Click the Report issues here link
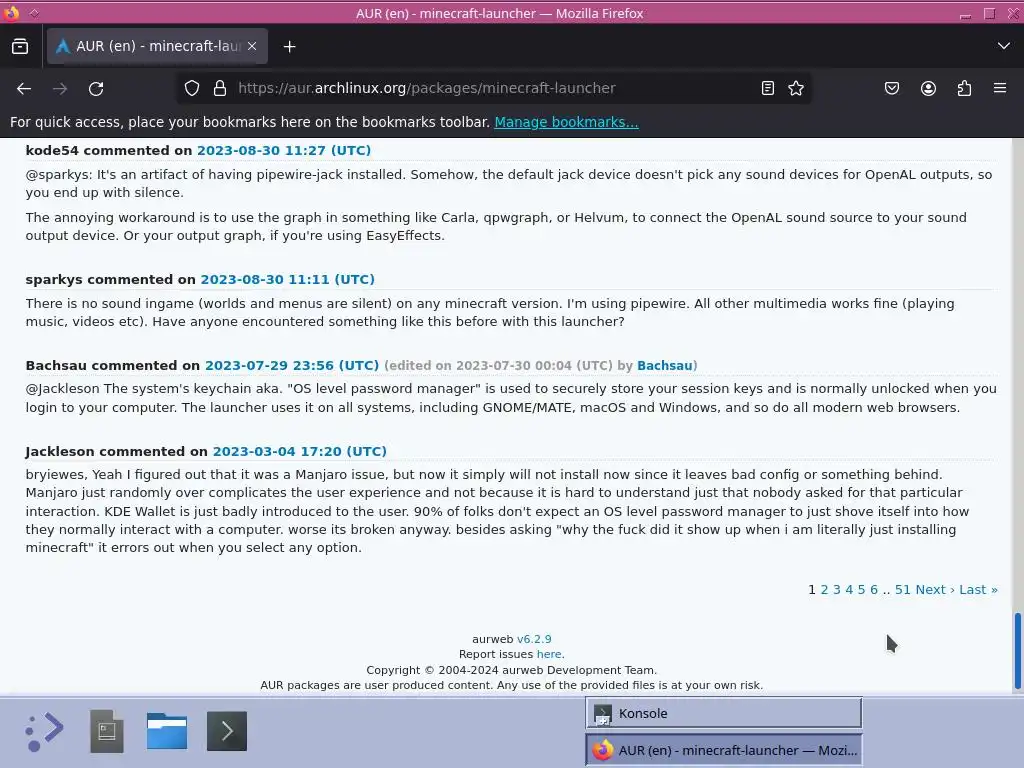The width and height of the screenshot is (1024, 768). pyautogui.click(x=549, y=654)
